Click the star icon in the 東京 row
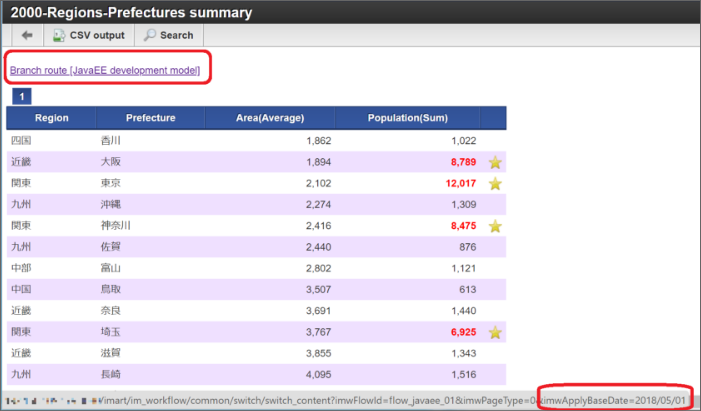 click(x=494, y=183)
